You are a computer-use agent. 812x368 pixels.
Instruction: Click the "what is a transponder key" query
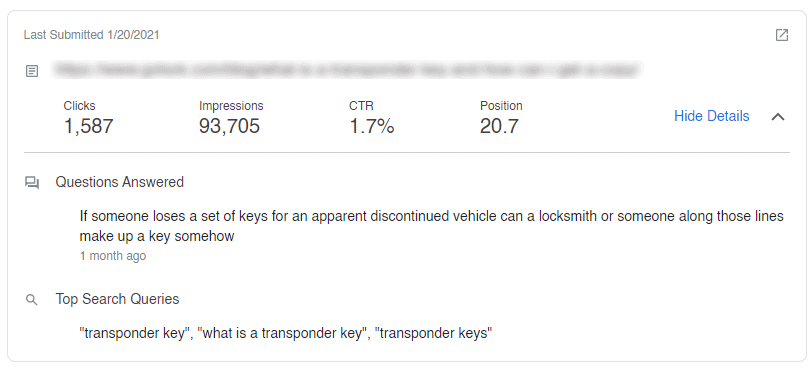[282, 333]
